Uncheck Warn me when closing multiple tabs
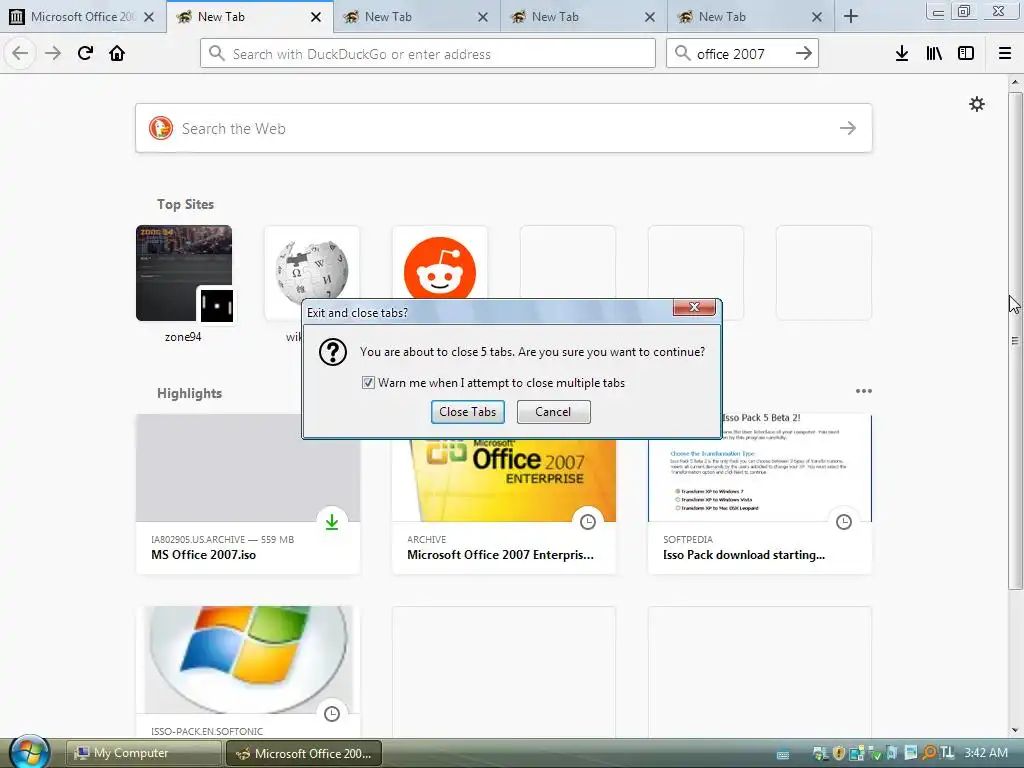 (x=368, y=383)
